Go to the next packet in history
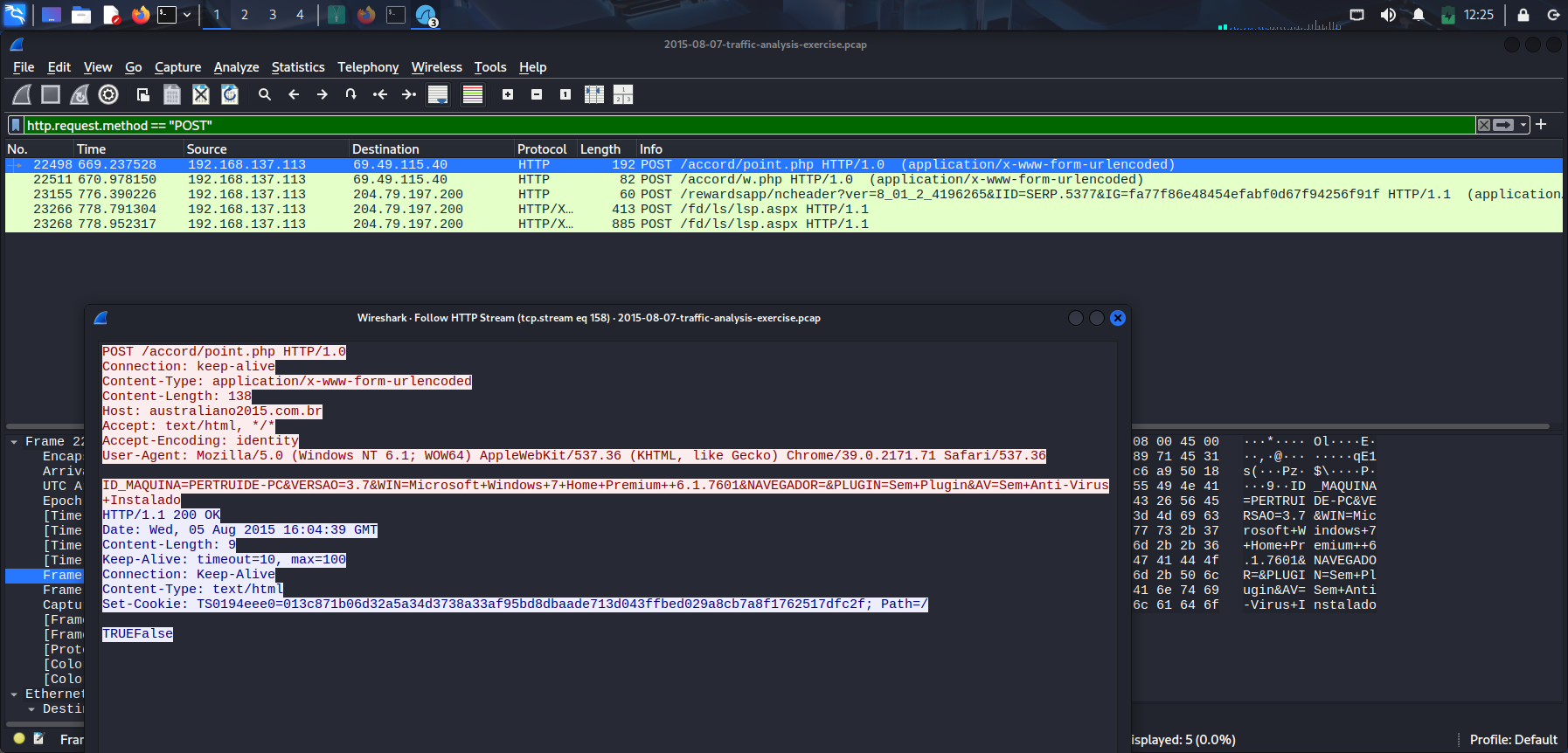The width and height of the screenshot is (1568, 753). tap(323, 94)
